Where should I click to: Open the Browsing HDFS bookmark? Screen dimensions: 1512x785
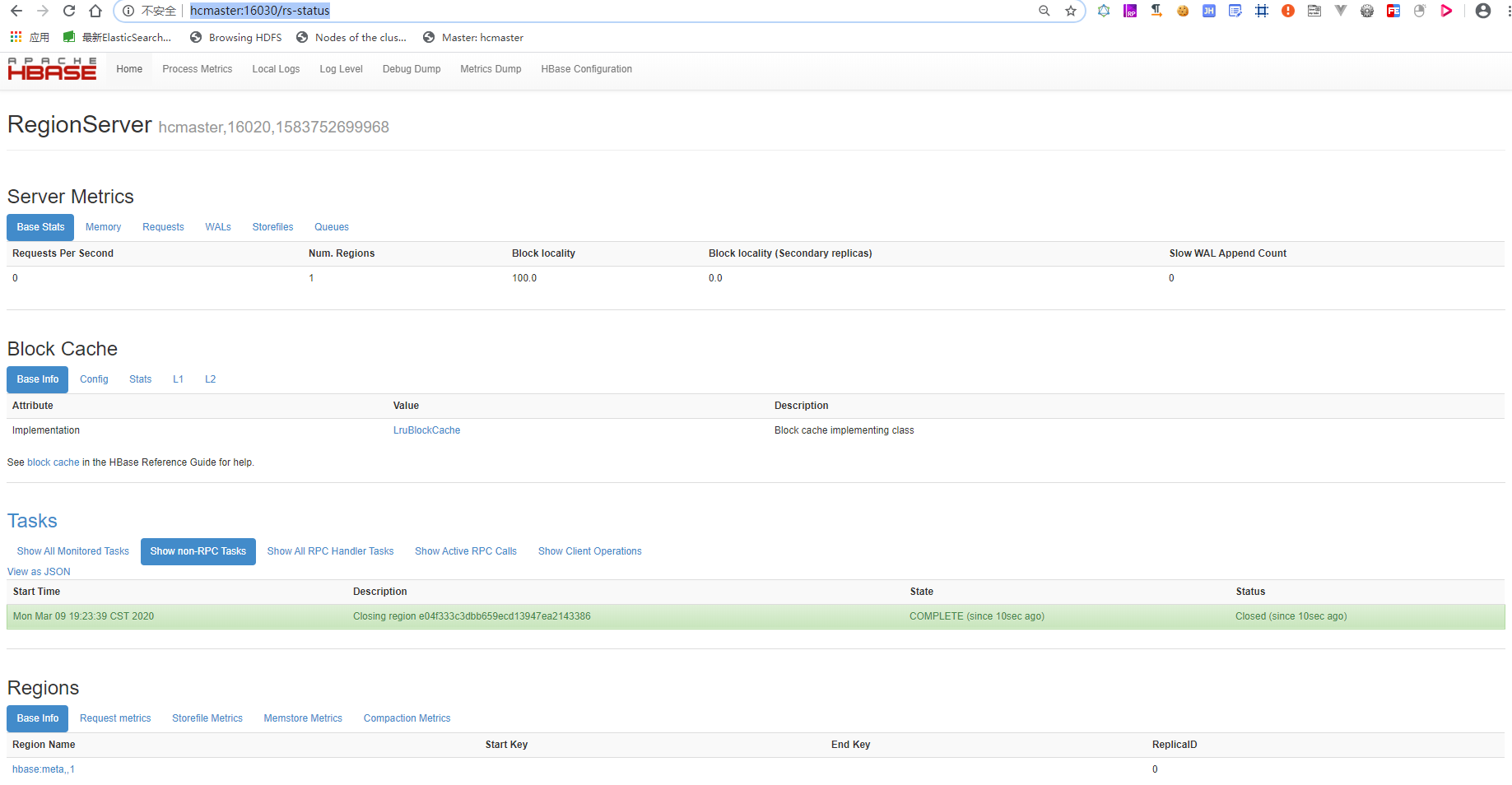[235, 37]
